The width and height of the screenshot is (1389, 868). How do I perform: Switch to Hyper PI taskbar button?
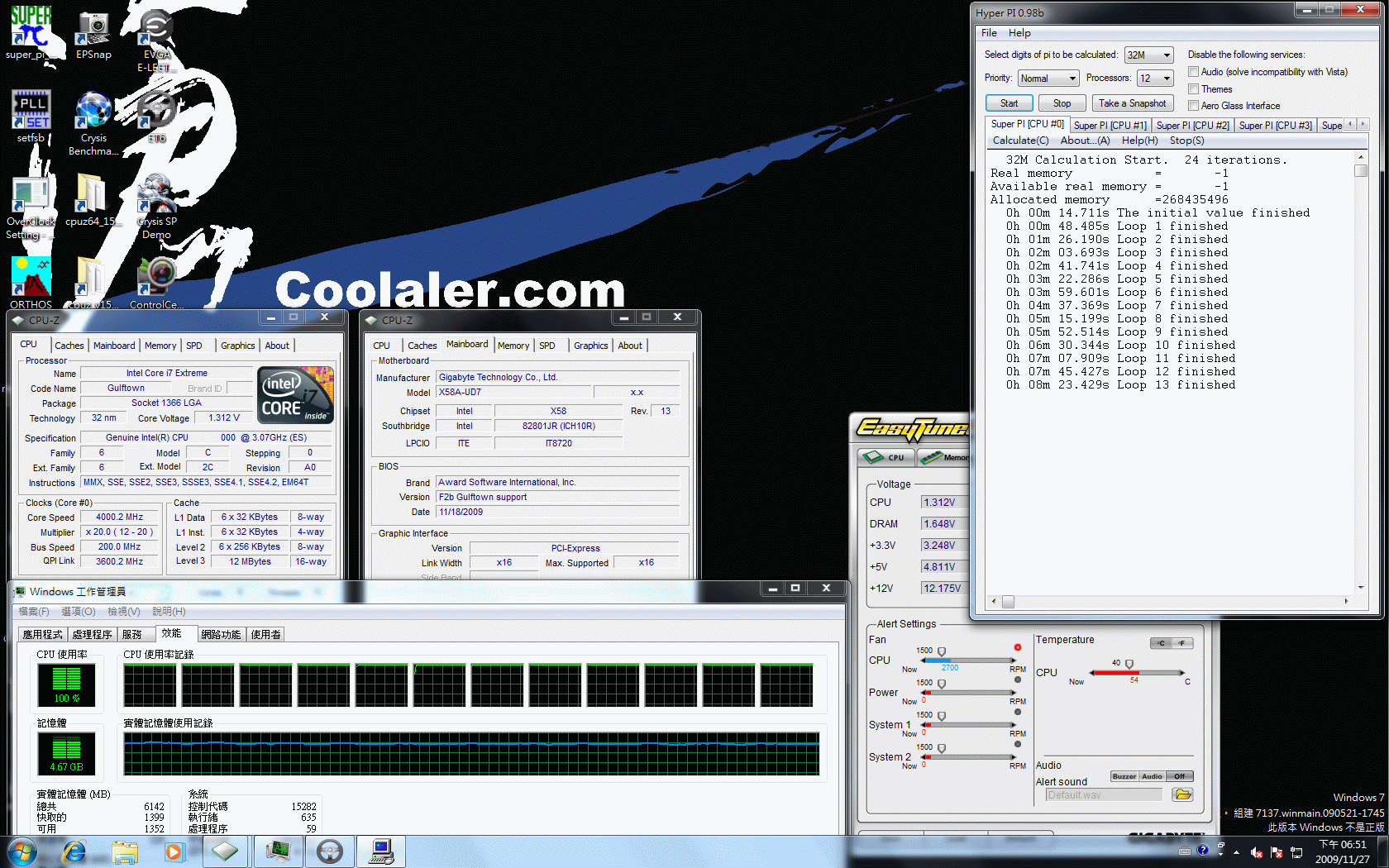(381, 851)
